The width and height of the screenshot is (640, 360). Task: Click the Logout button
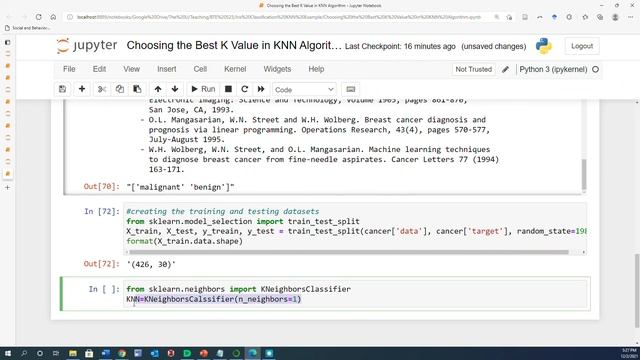click(582, 46)
